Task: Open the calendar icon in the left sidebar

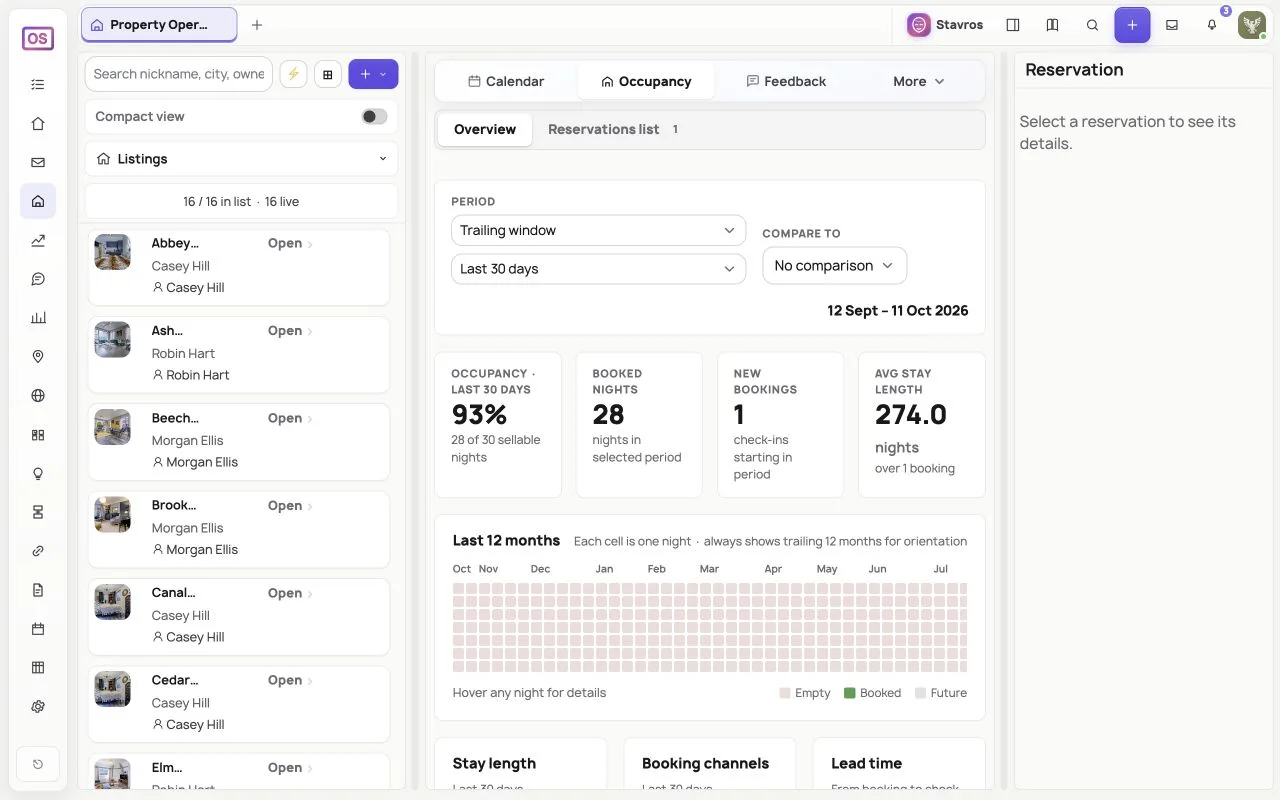Action: pos(38,629)
